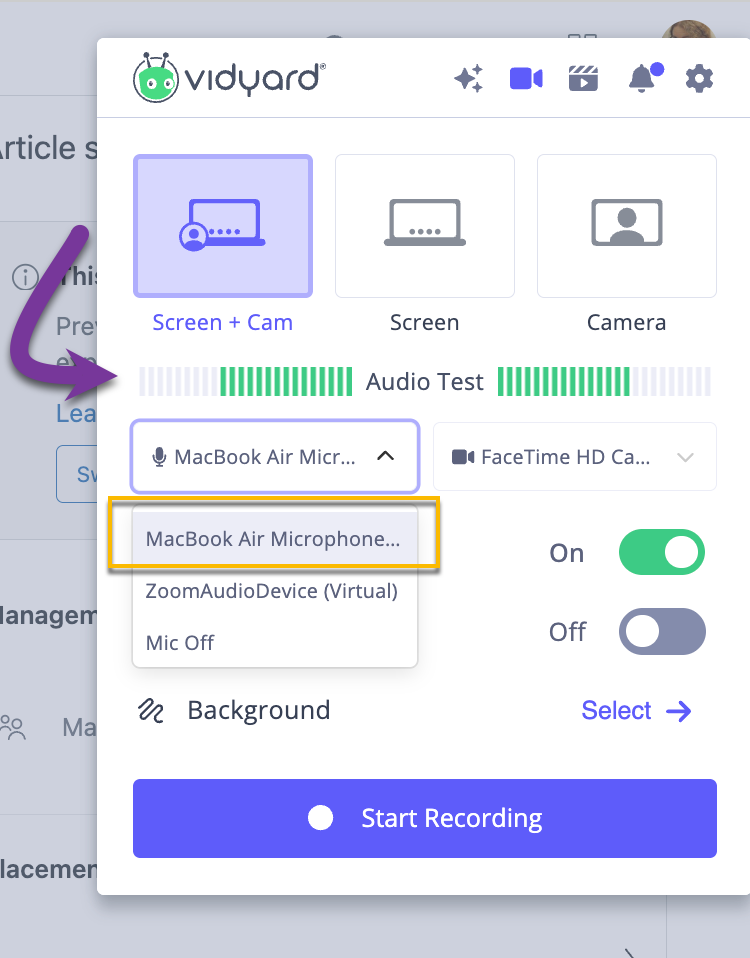Collapse the microphone dropdown chevron
Image resolution: width=750 pixels, height=958 pixels.
(x=387, y=456)
